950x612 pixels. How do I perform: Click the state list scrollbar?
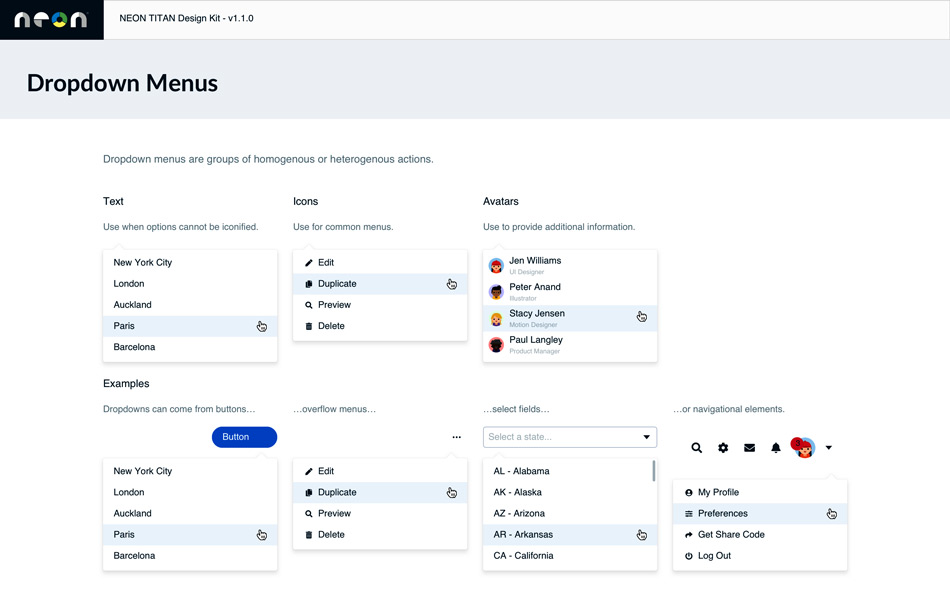tap(654, 471)
